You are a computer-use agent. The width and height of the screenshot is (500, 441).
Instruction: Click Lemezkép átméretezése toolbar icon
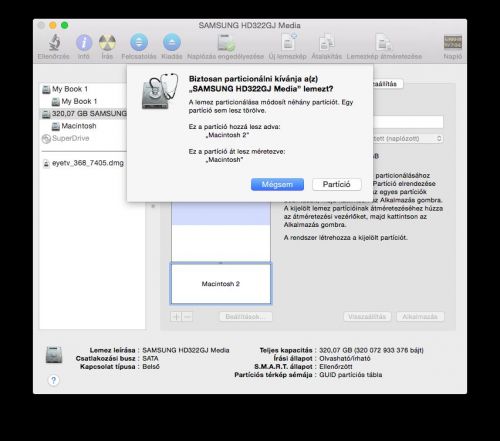(x=384, y=43)
